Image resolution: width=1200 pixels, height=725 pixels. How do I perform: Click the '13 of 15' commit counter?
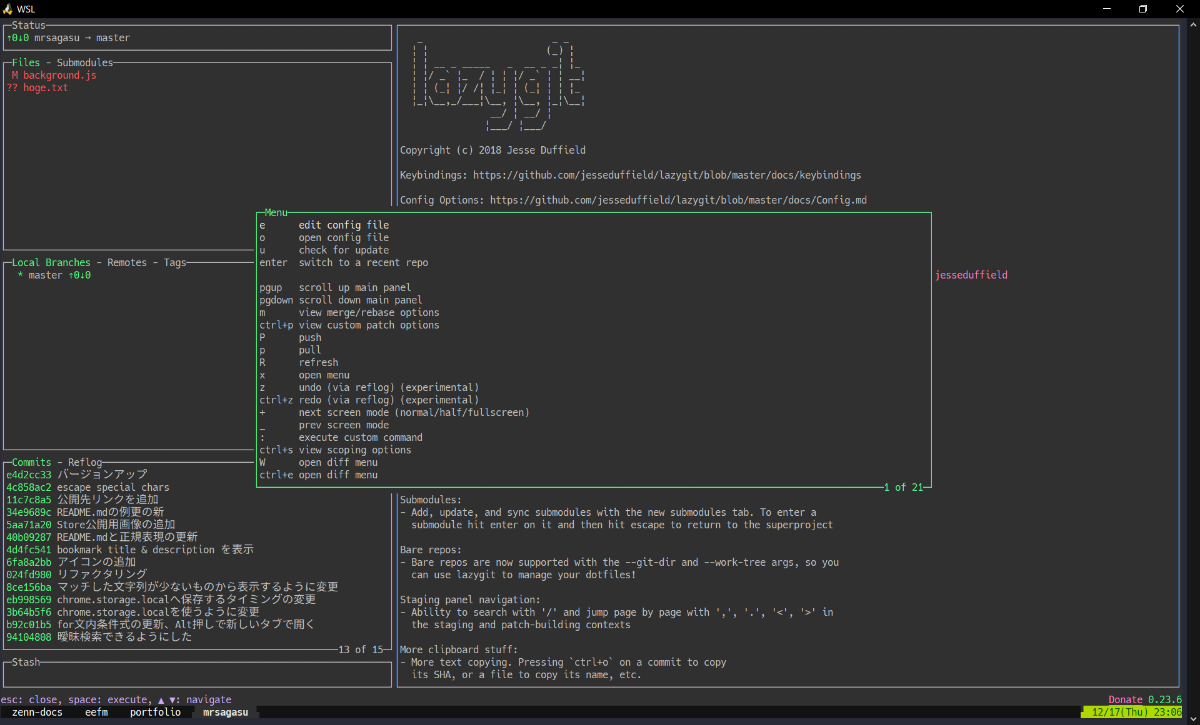pos(361,650)
